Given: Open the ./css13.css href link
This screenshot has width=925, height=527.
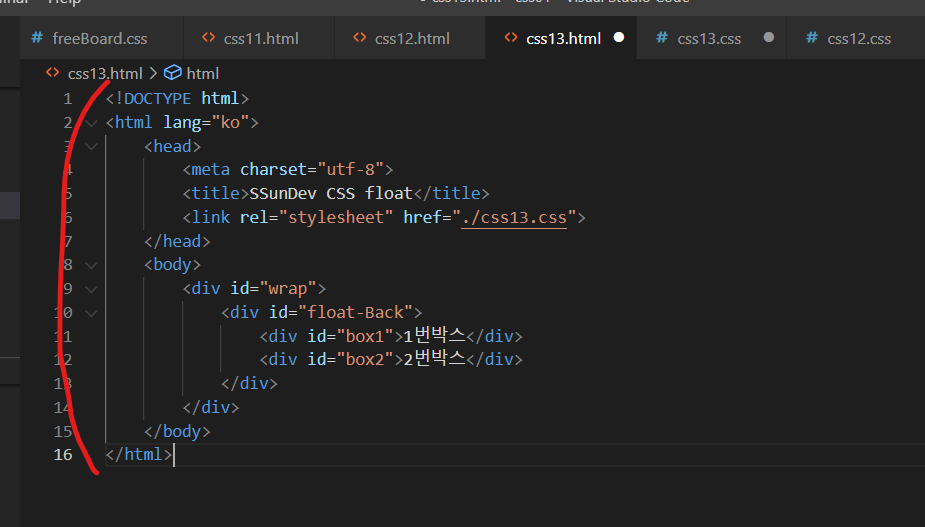Looking at the screenshot, I should (x=514, y=217).
